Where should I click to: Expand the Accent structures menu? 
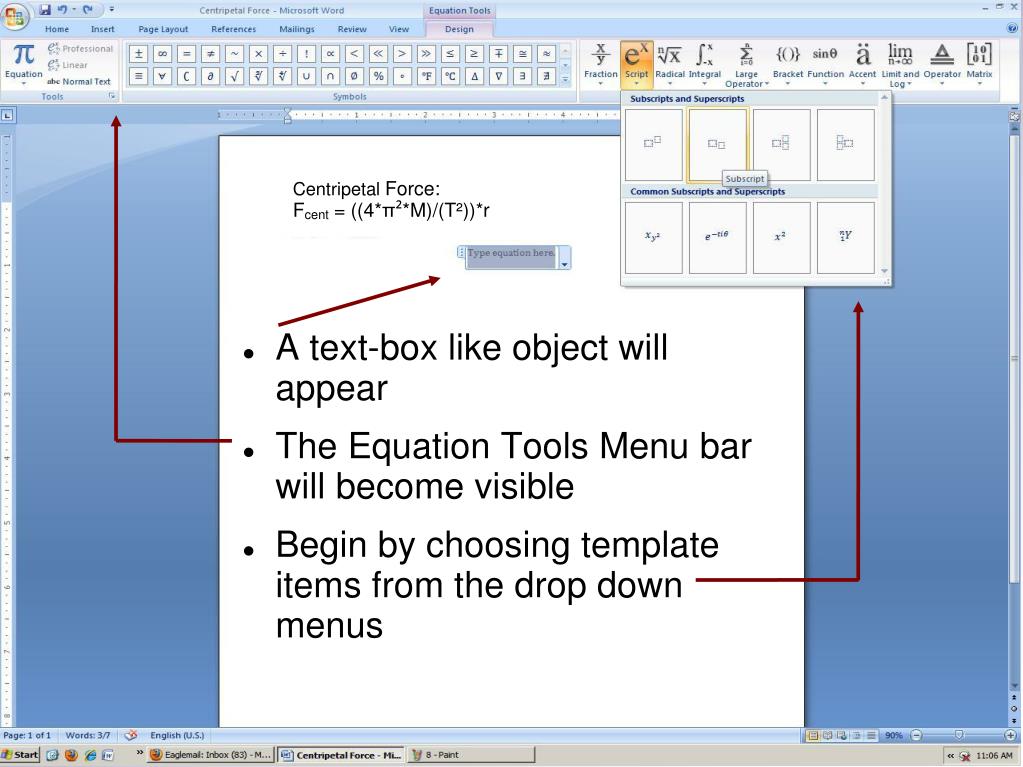point(863,64)
